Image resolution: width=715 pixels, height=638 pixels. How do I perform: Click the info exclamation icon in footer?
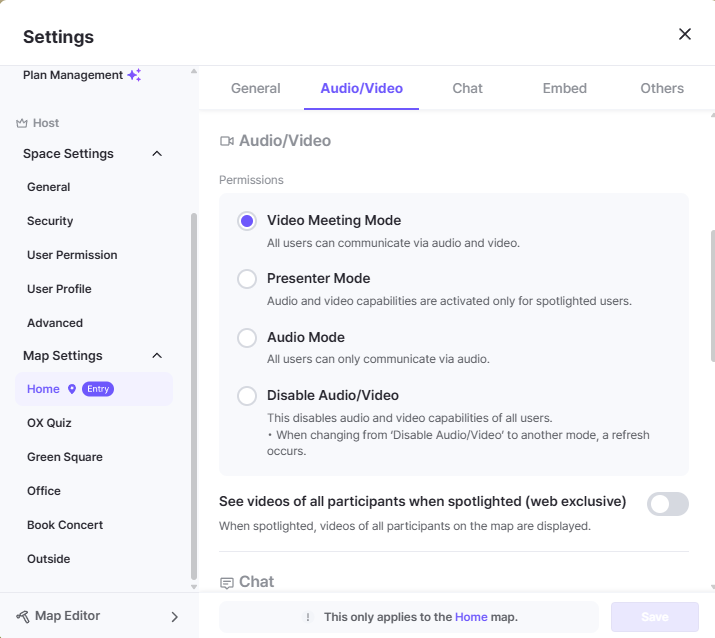308,617
